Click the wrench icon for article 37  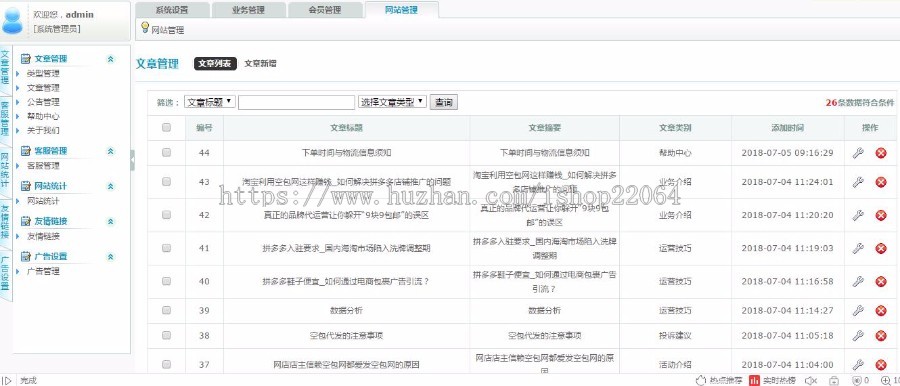click(858, 364)
